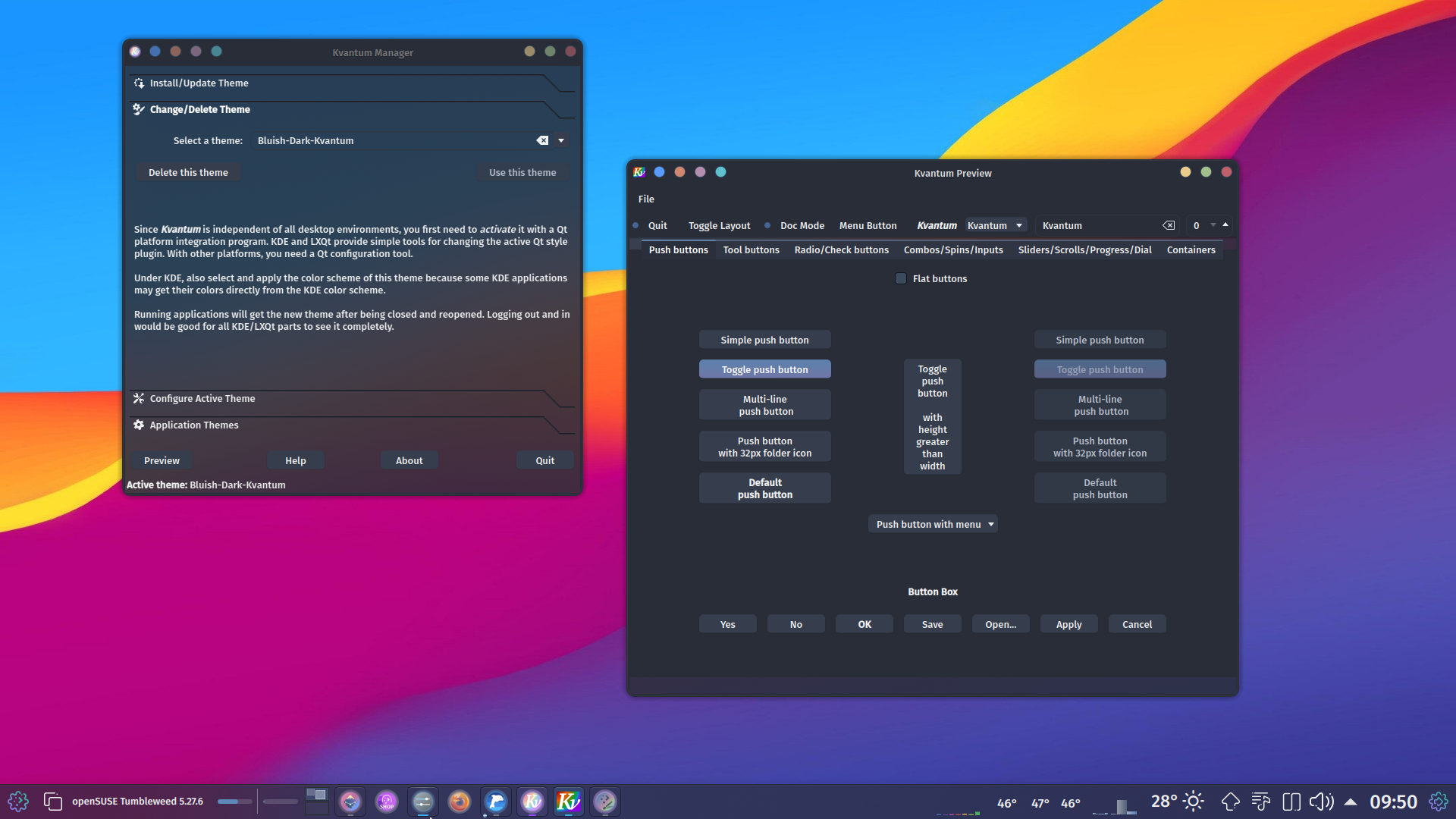The height and width of the screenshot is (819, 1456).
Task: Open the 'Push button with menu' dropdown
Action: click(x=932, y=524)
